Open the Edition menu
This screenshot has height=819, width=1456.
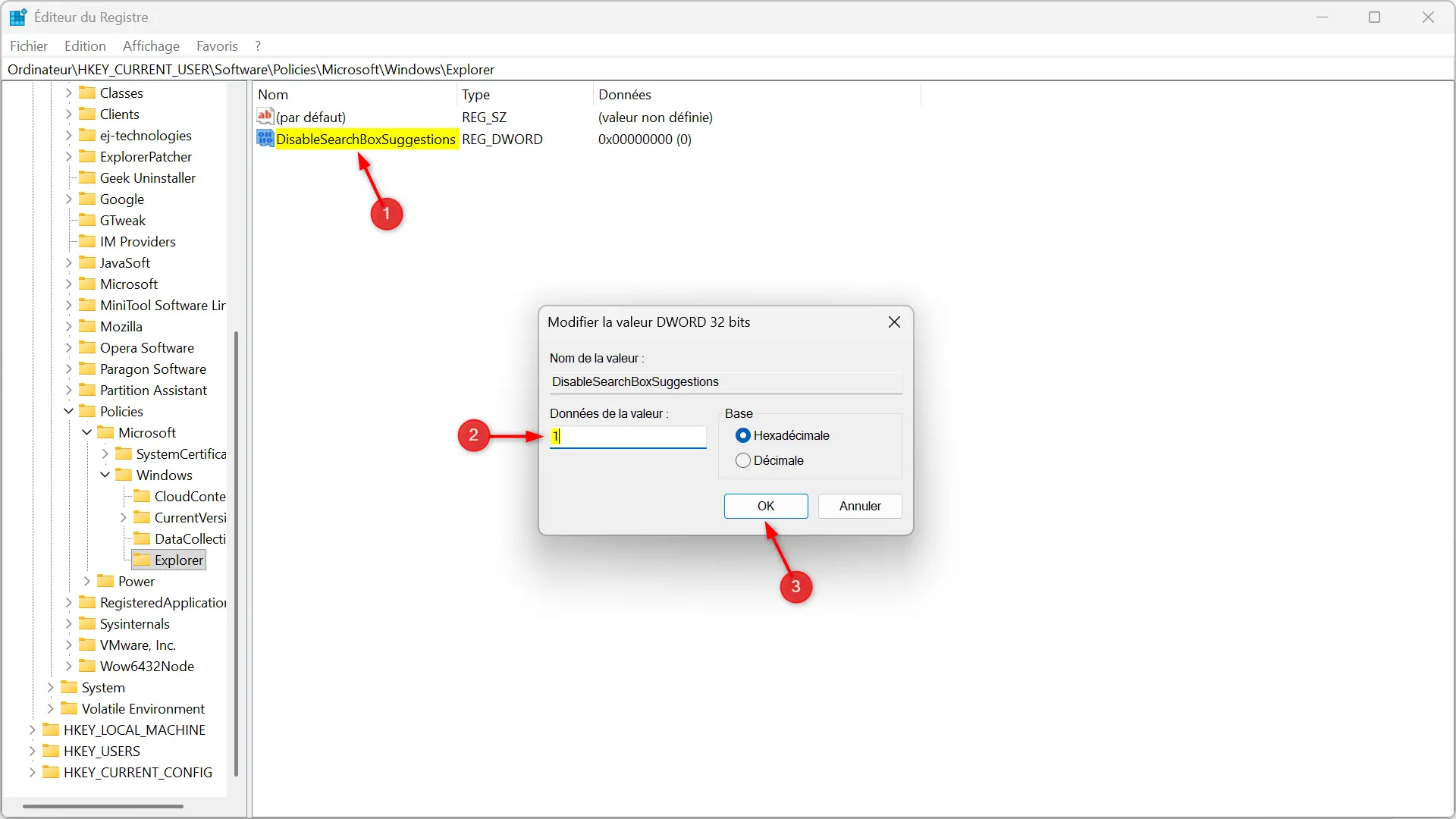coord(85,46)
